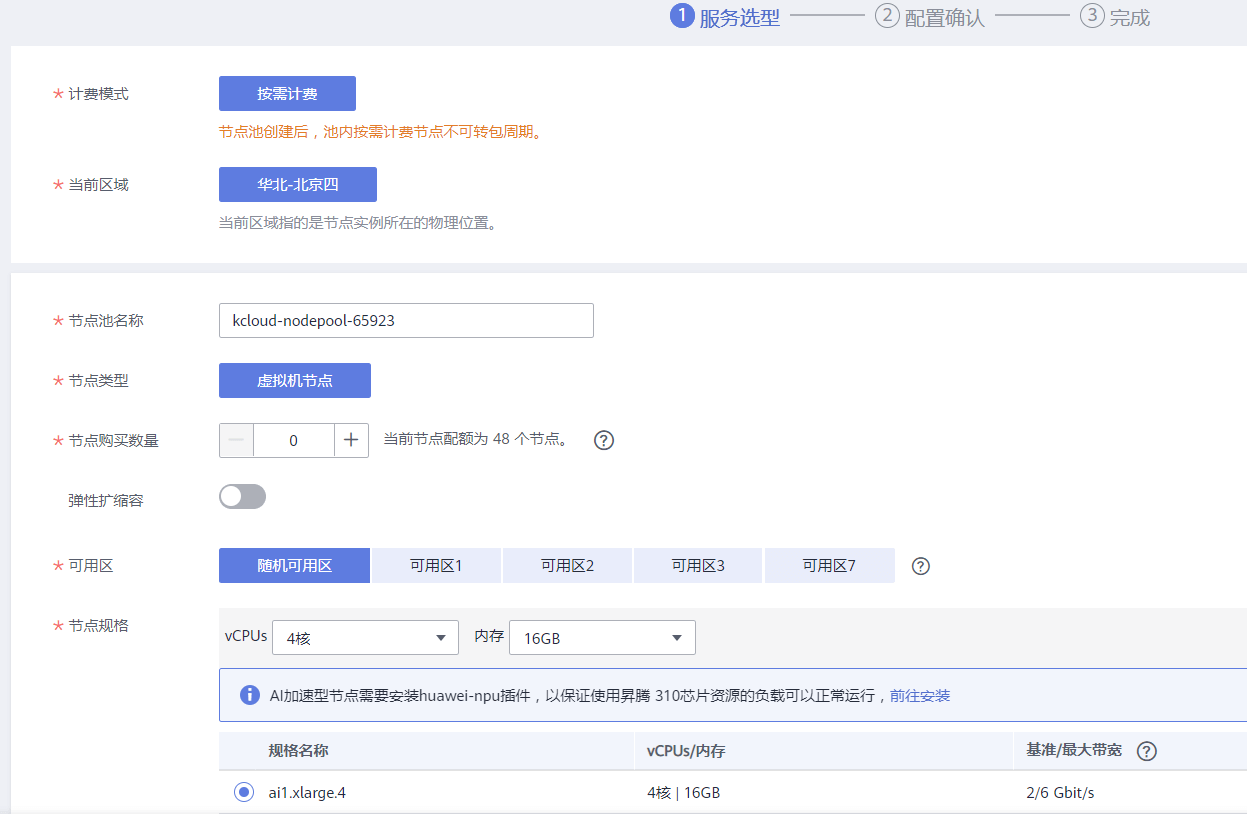The width and height of the screenshot is (1247, 815).
Task: Click the 当前节点配额为 48 个节点 text
Action: coord(476,440)
